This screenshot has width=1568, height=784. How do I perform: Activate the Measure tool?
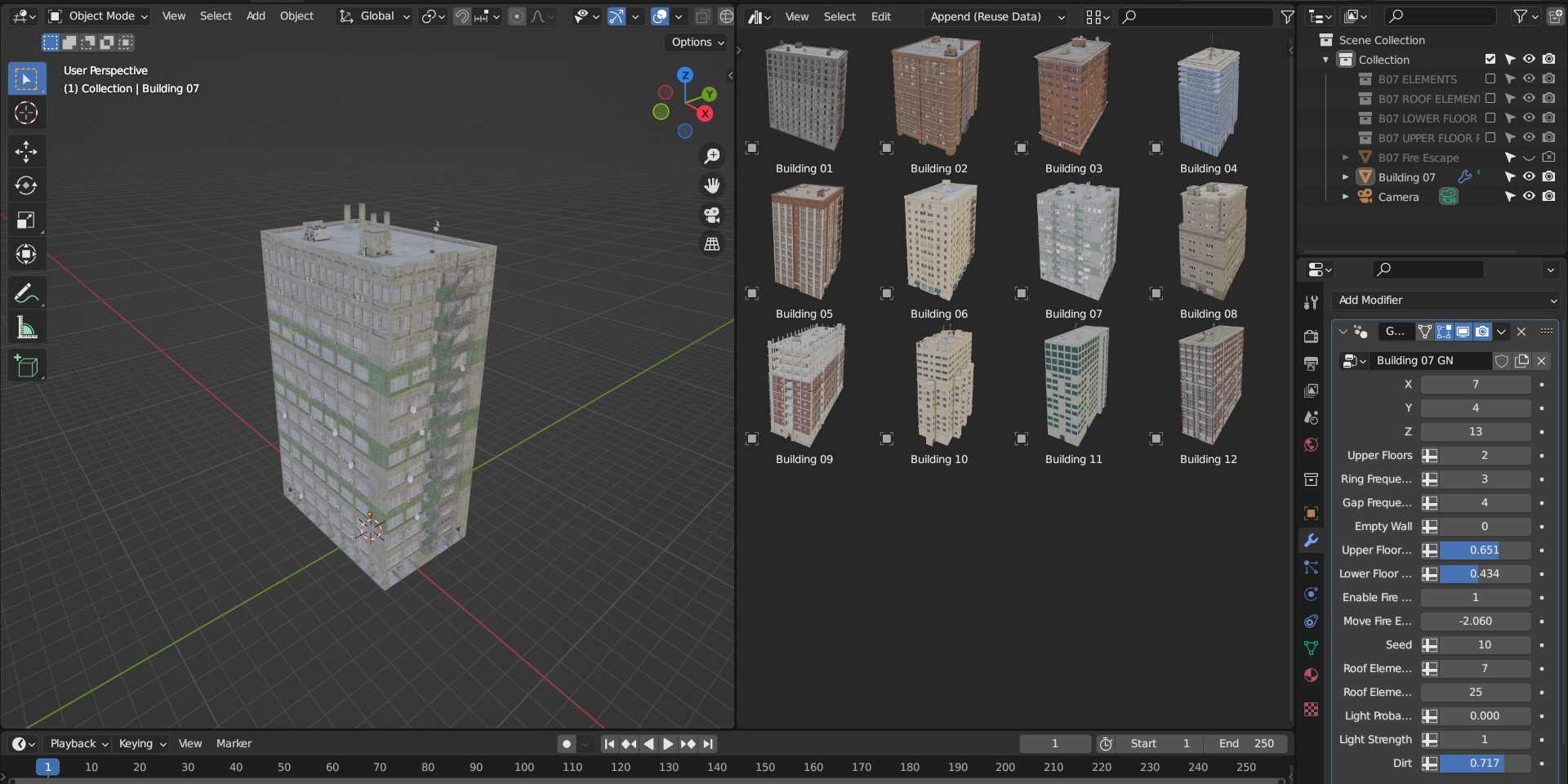(26, 327)
